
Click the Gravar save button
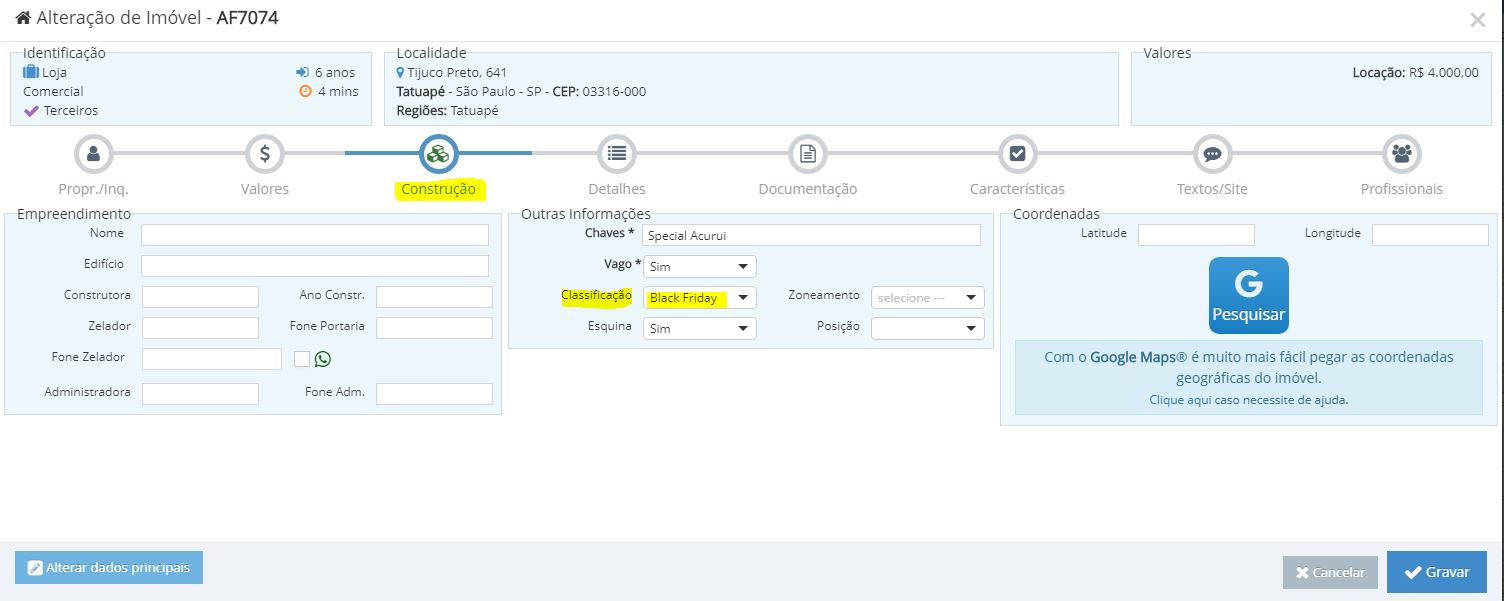(1436, 572)
